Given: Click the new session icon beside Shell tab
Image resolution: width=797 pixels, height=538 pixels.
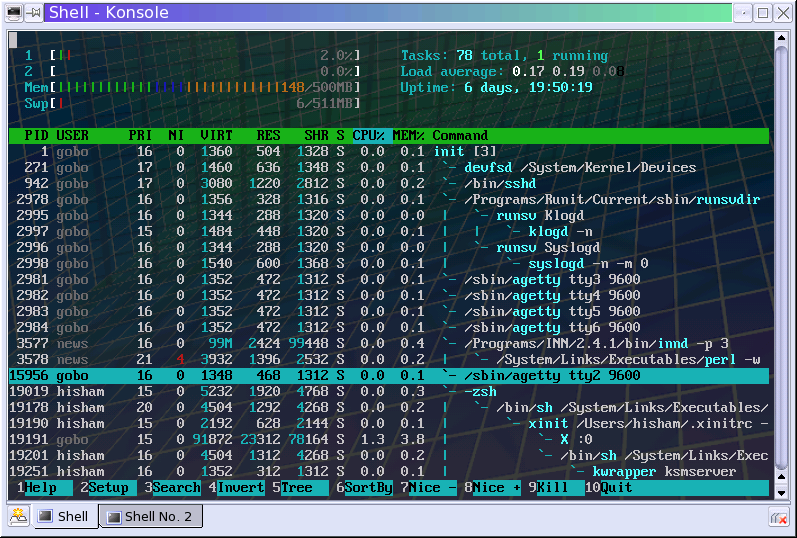Looking at the screenshot, I should coord(19,516).
